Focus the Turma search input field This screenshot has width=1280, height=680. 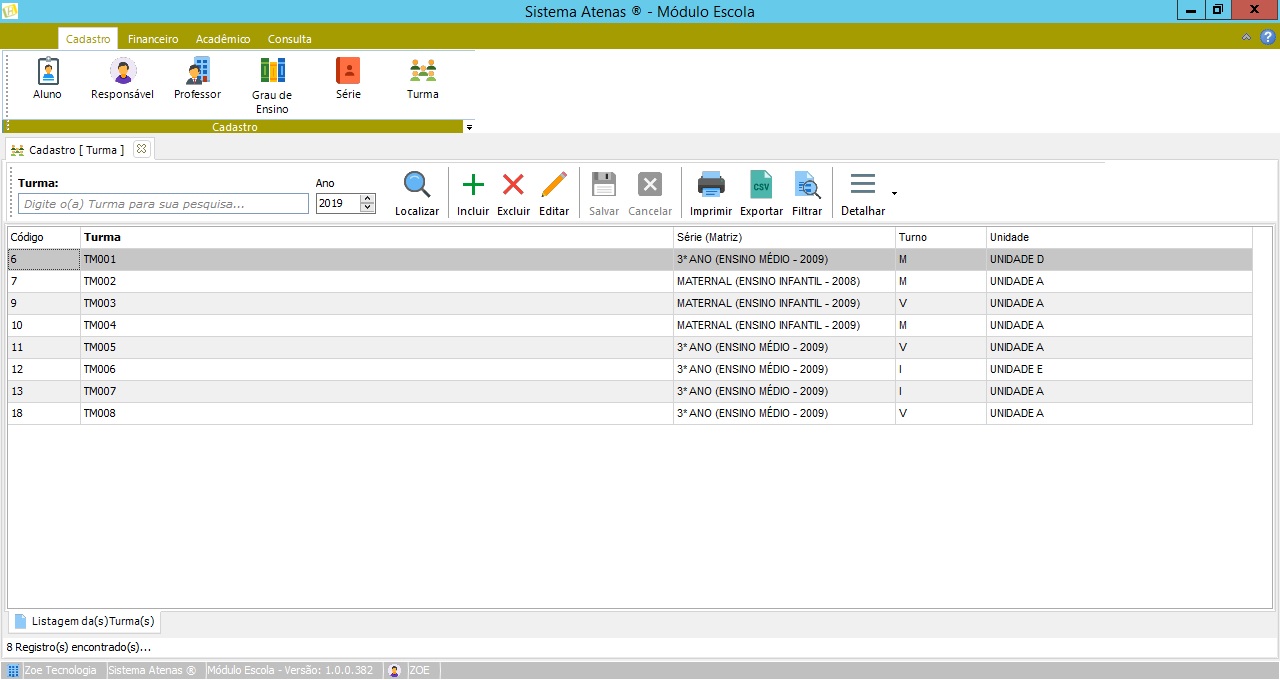point(163,203)
